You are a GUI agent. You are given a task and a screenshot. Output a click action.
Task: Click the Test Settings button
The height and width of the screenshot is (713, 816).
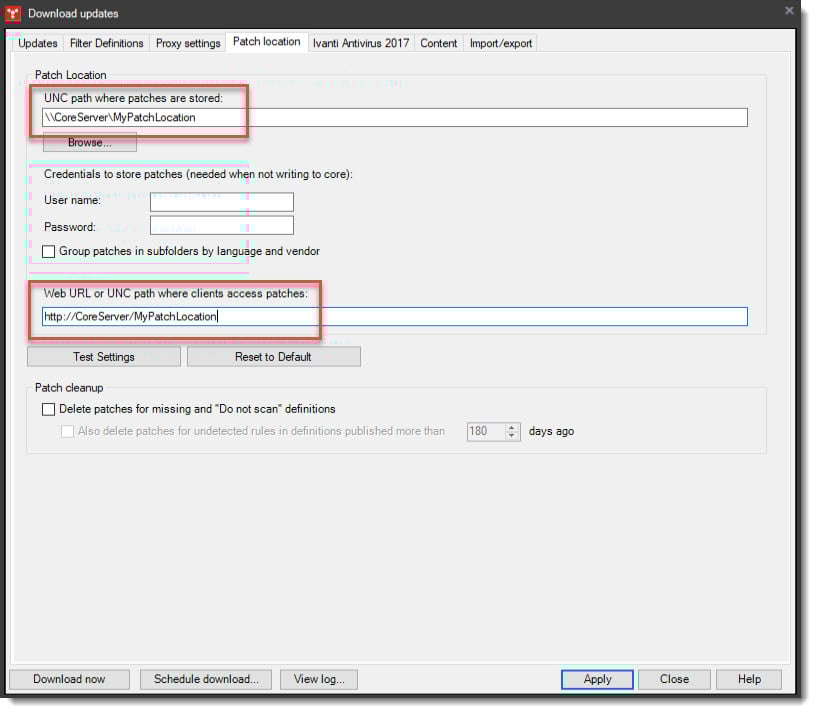pos(104,357)
